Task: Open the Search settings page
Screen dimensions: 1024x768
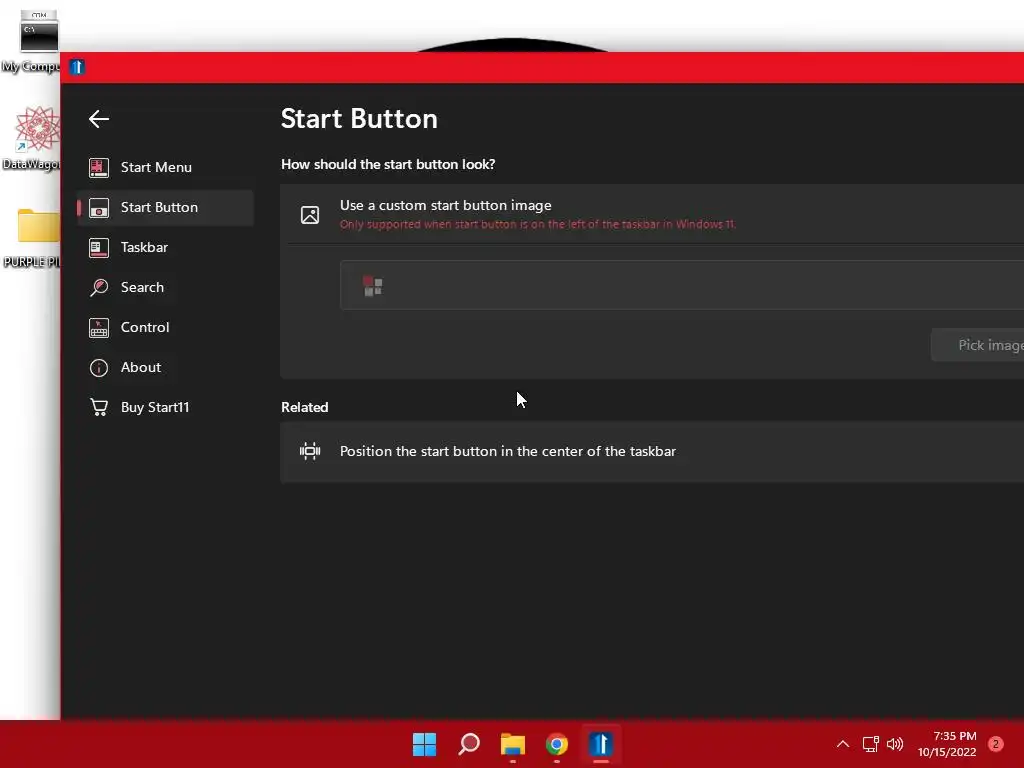Action: 165,287
